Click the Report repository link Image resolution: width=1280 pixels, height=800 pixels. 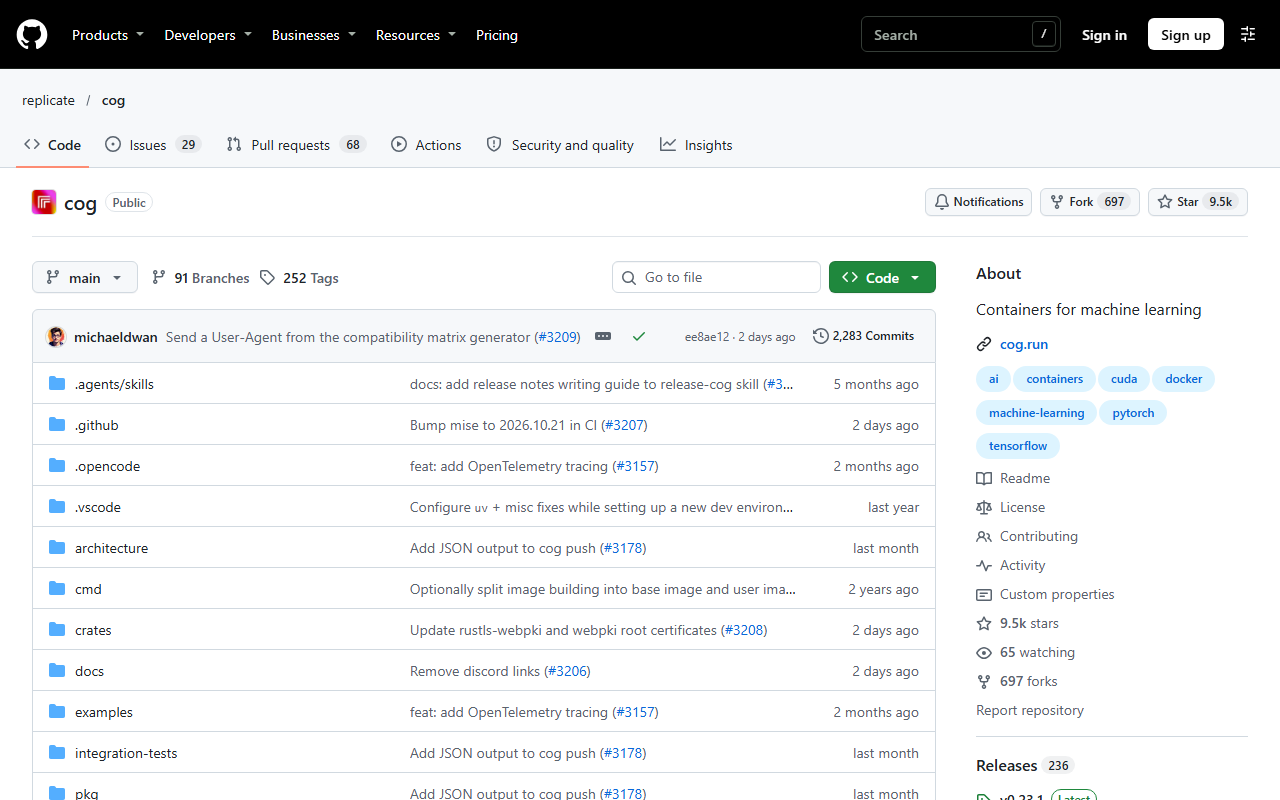[1030, 710]
